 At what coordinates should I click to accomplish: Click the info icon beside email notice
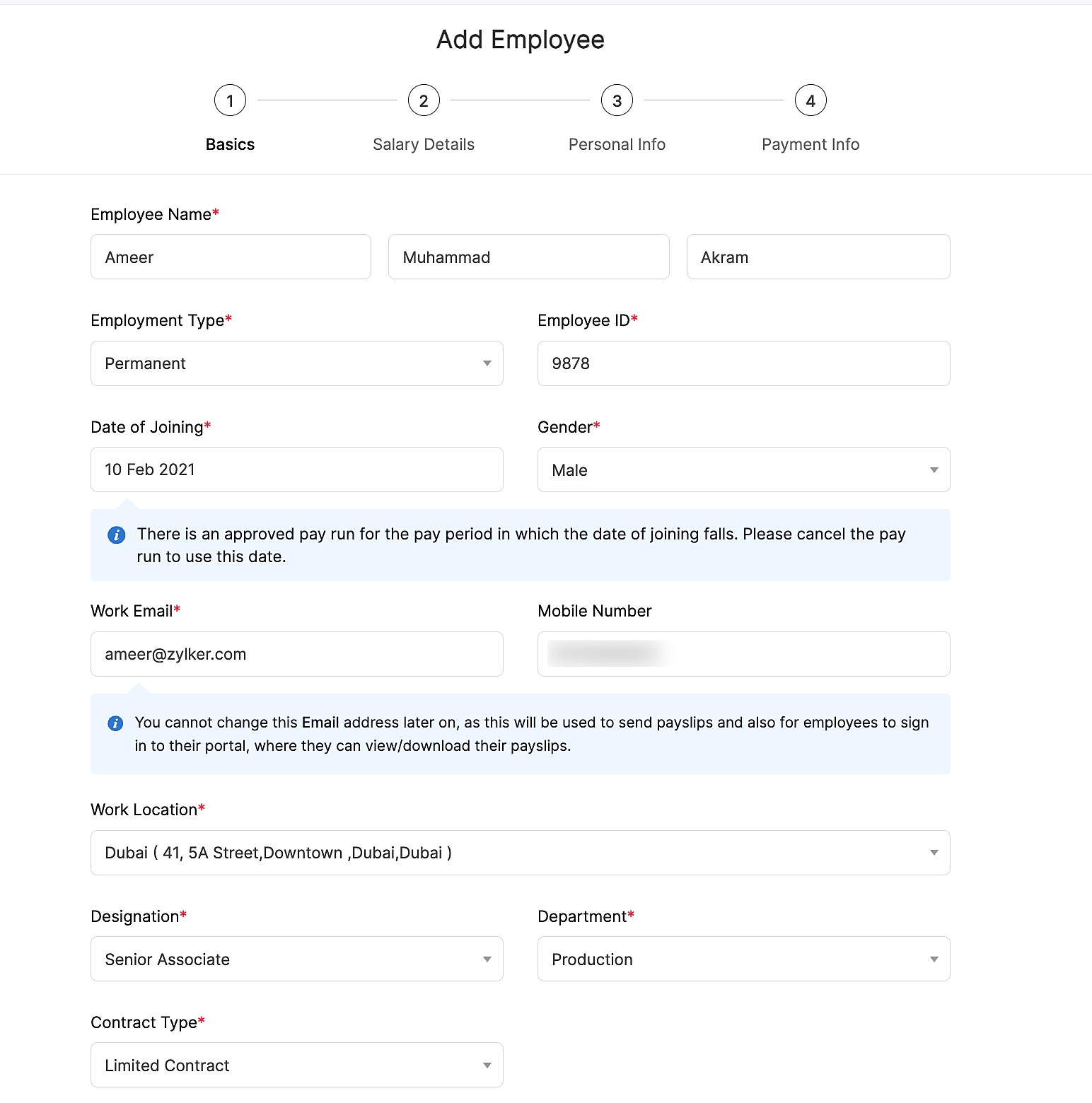pyautogui.click(x=115, y=723)
